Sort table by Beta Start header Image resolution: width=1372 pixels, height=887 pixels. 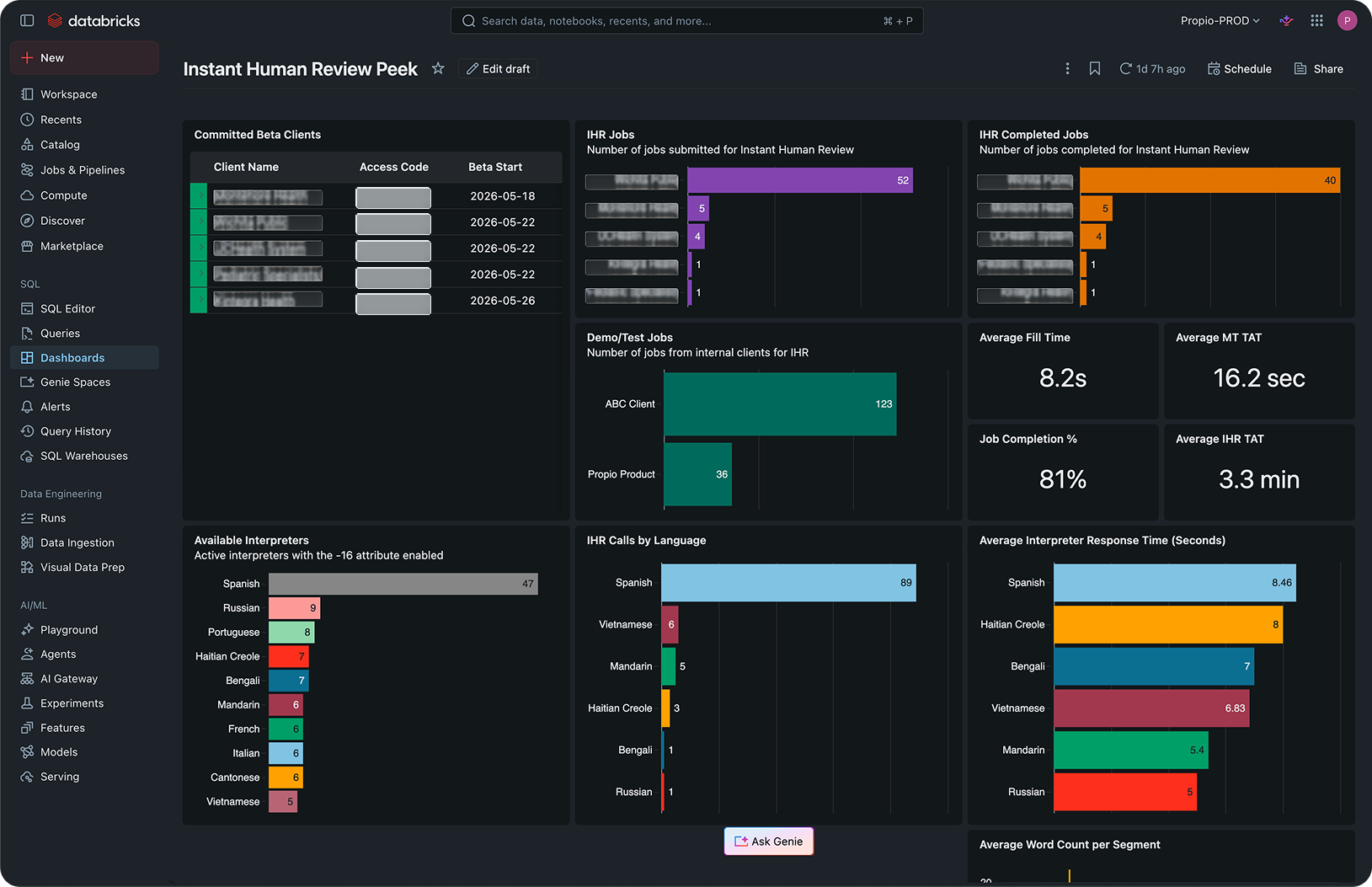(x=495, y=167)
